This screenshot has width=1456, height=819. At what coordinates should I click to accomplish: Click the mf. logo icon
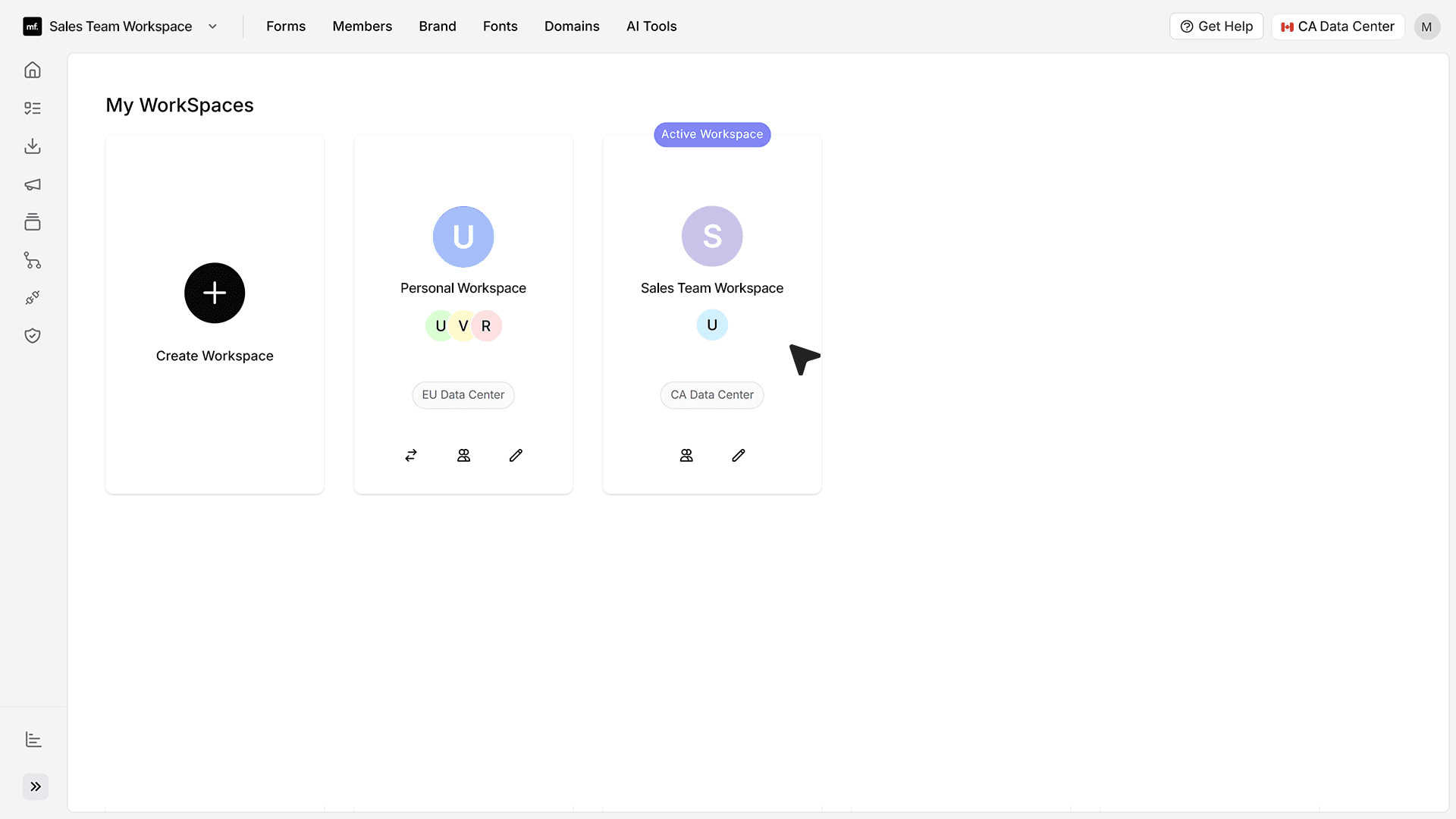click(x=33, y=27)
